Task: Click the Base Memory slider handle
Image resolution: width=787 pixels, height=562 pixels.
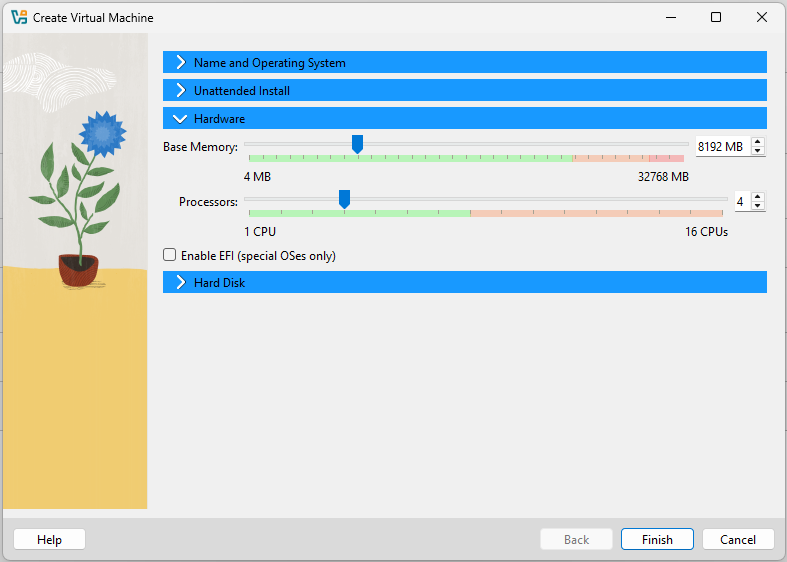Action: tap(357, 144)
